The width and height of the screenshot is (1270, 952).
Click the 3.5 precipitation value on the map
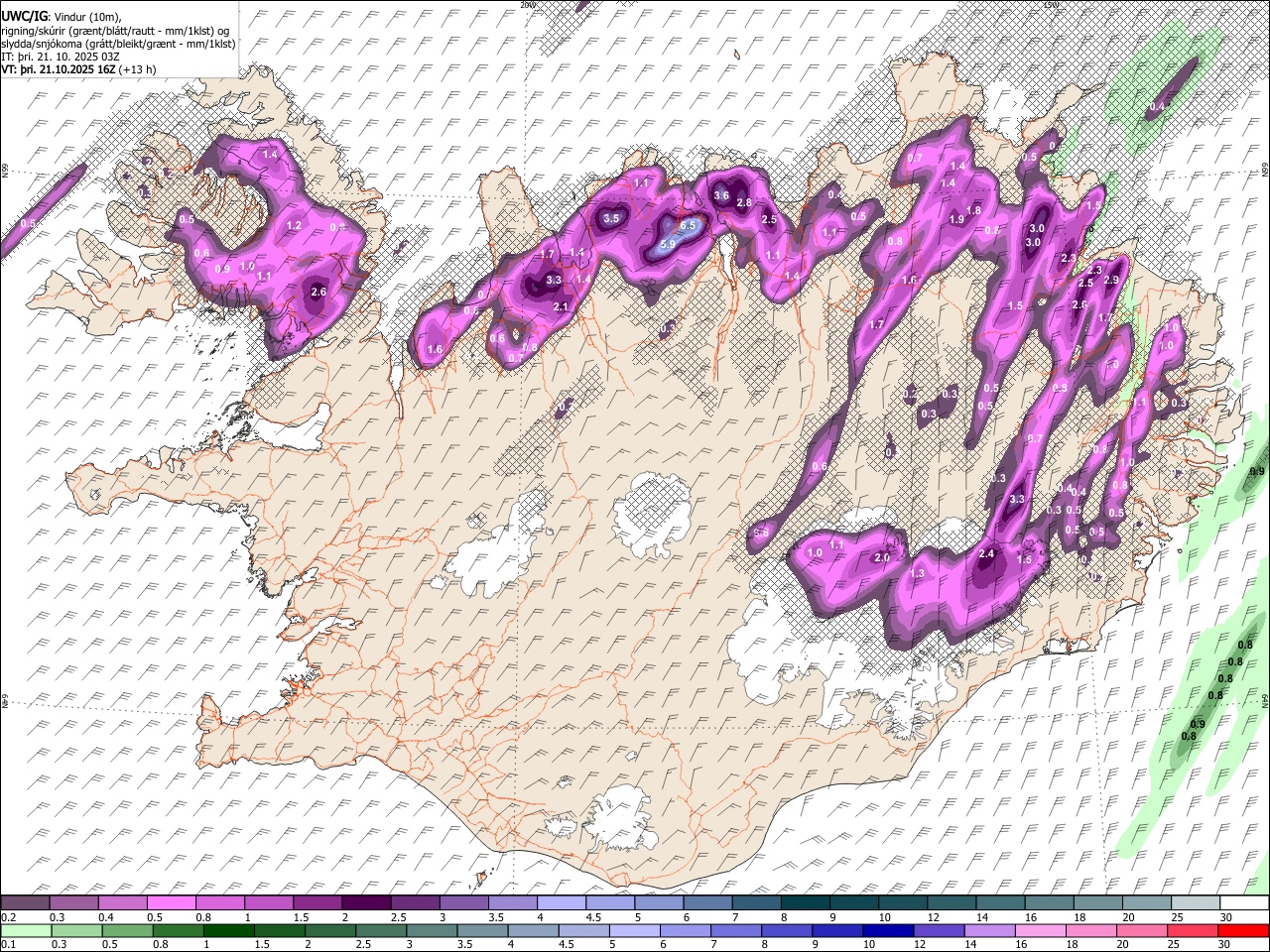(611, 218)
